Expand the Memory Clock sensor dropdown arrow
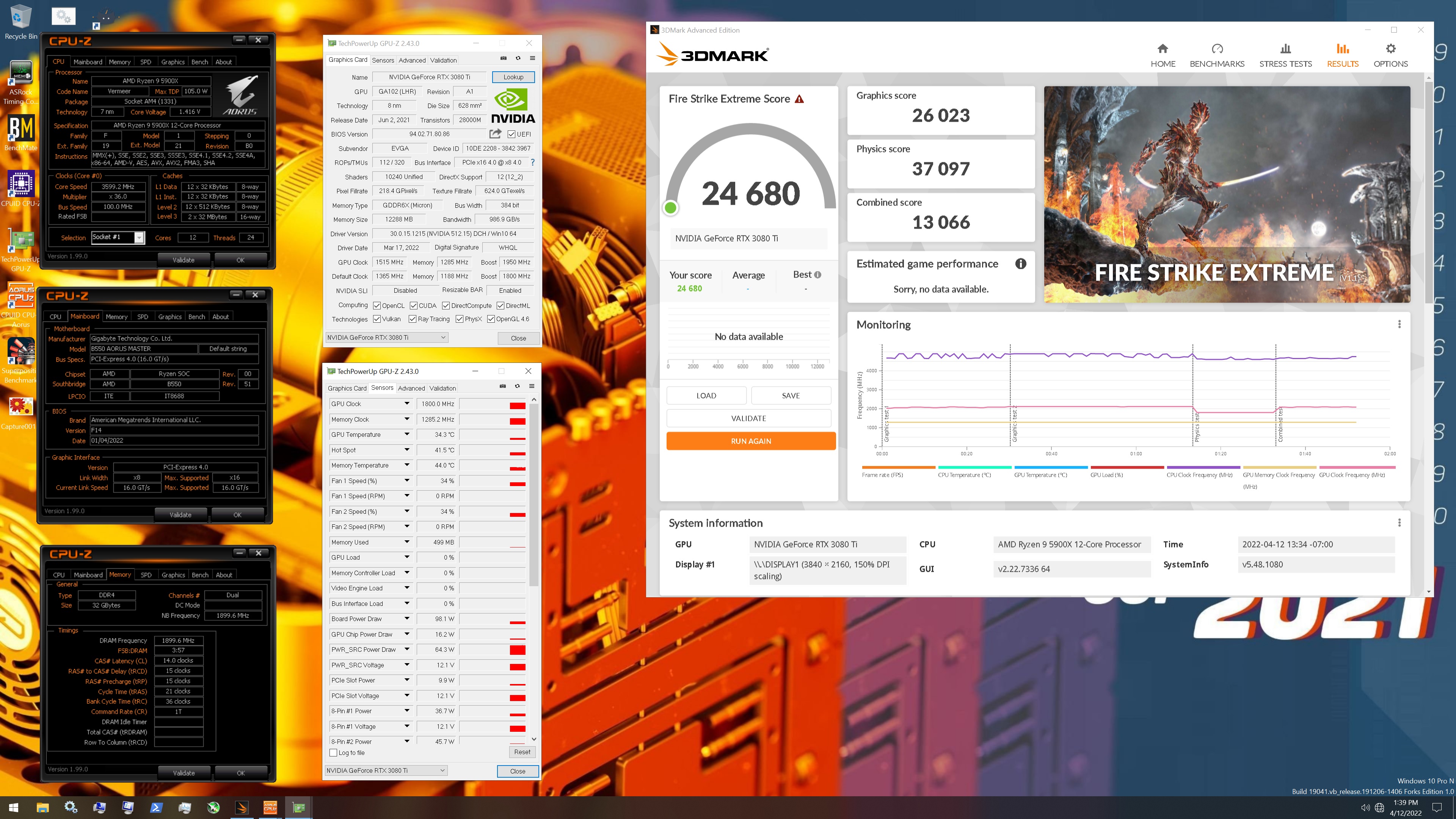Viewport: 1456px width, 819px height. pos(406,419)
